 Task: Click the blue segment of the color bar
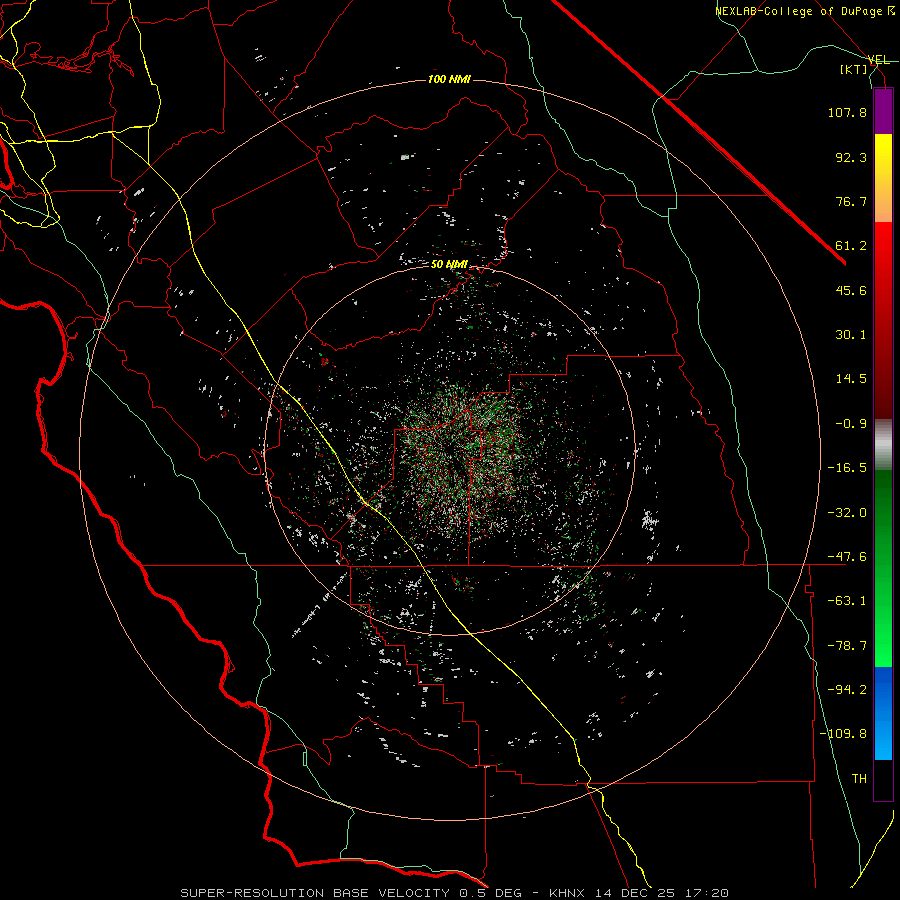point(883,713)
